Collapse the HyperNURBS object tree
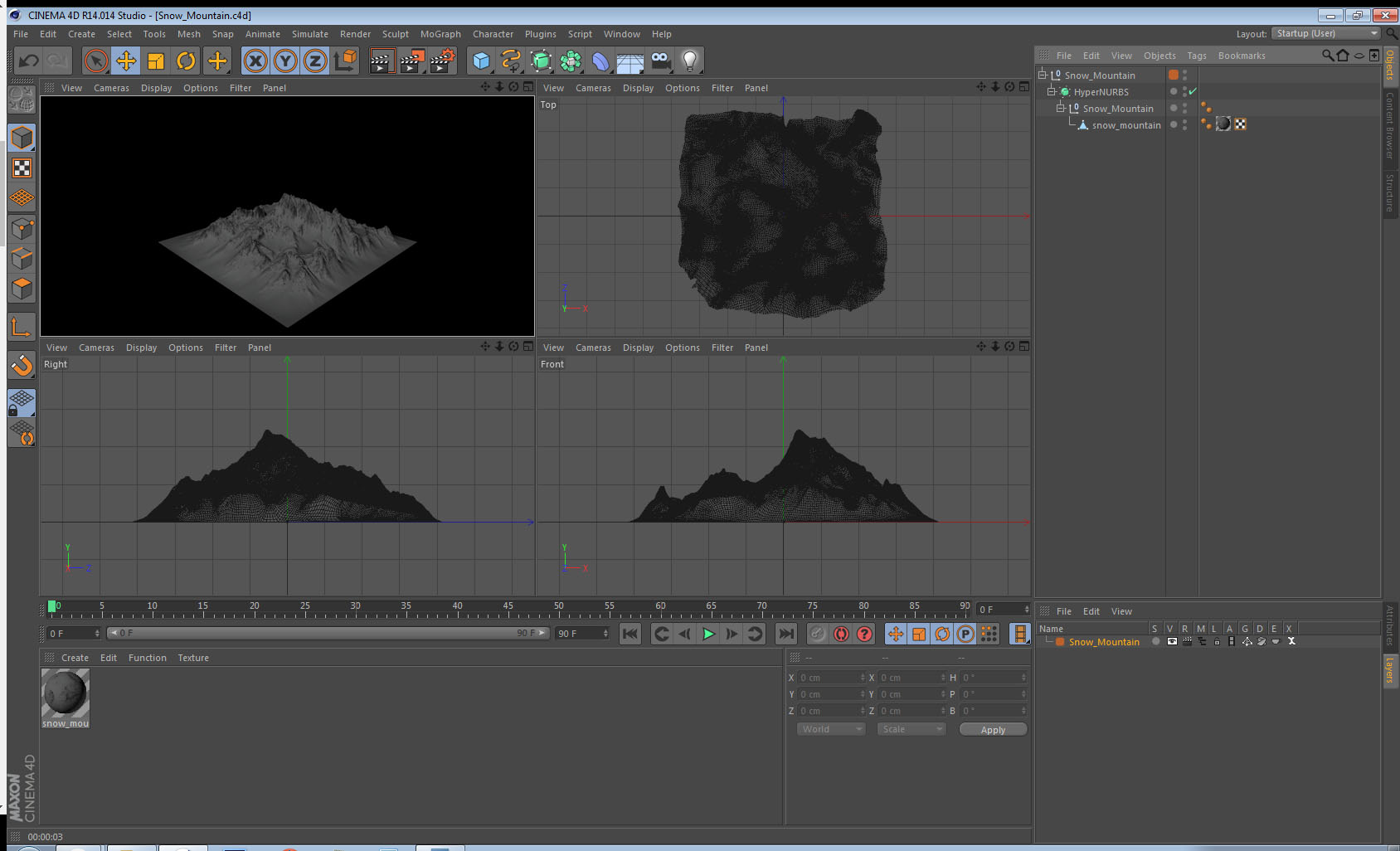The height and width of the screenshot is (851, 1400). click(1051, 91)
